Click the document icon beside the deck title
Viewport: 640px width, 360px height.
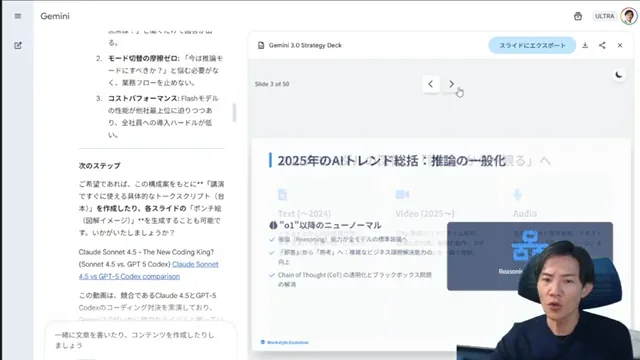click(261, 45)
